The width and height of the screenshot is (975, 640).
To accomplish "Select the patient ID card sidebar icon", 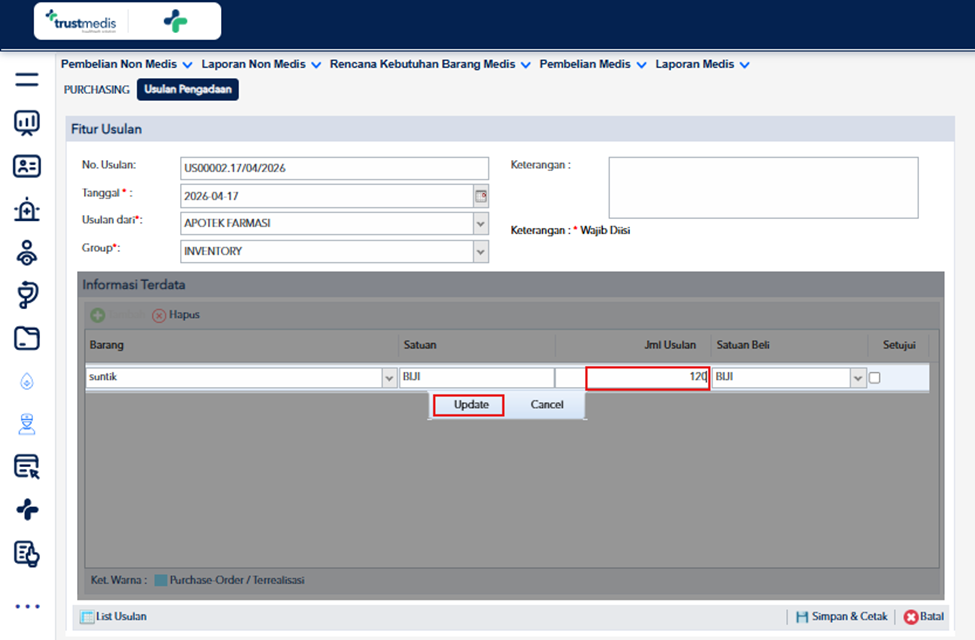I will 27,166.
